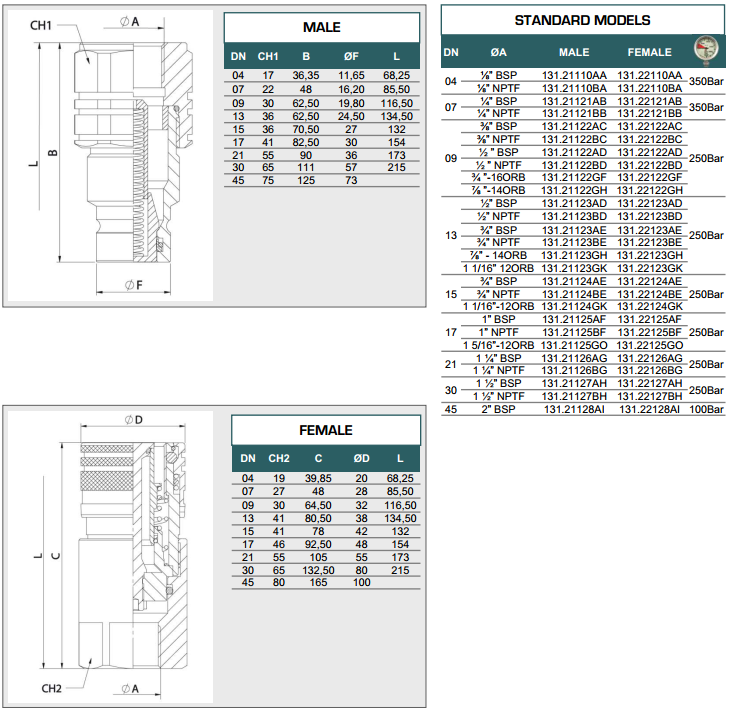Click the pressure gauge icon
Screen dimensions: 732x712
click(707, 51)
